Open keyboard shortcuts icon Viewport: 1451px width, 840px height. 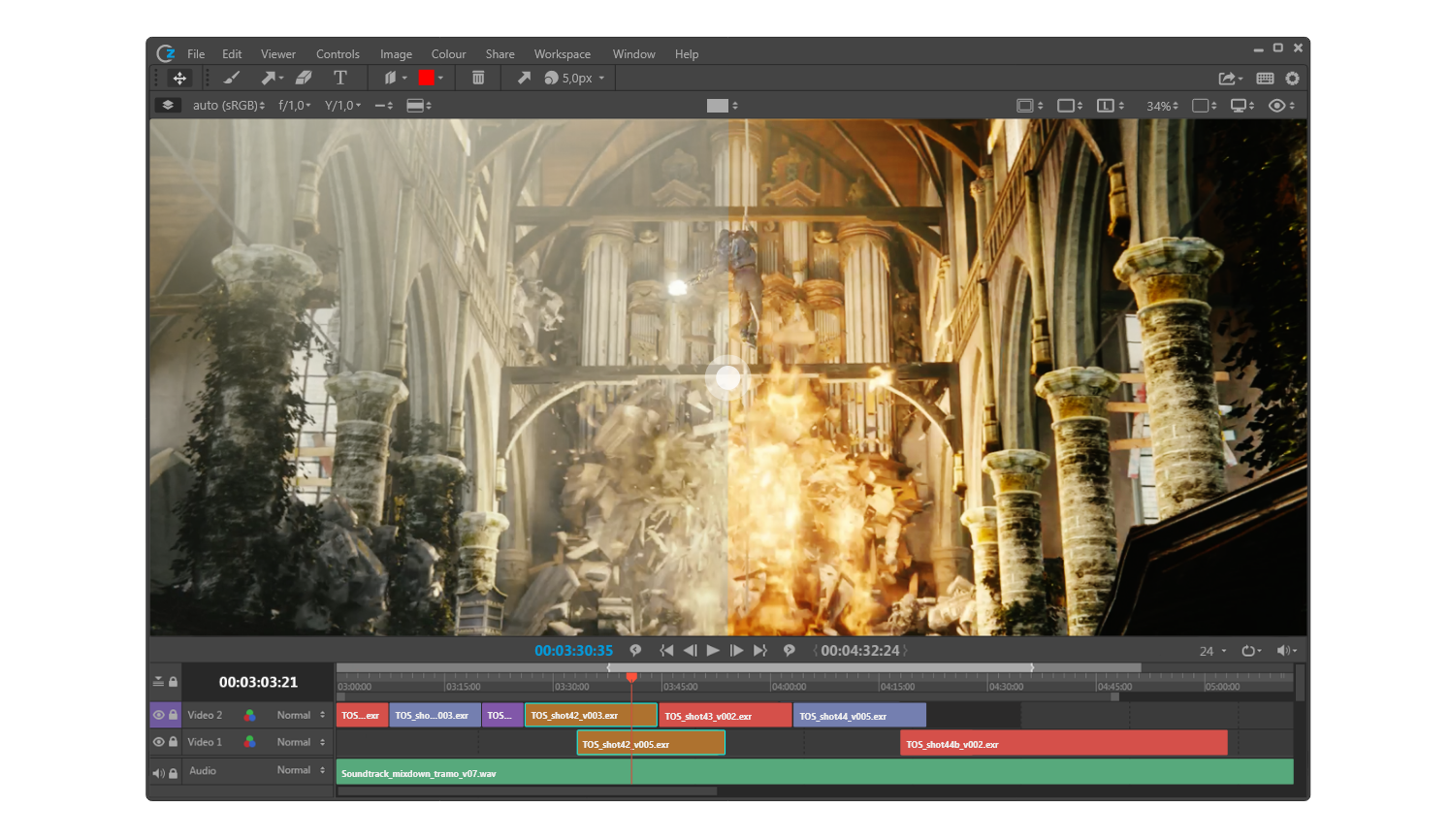point(1265,79)
